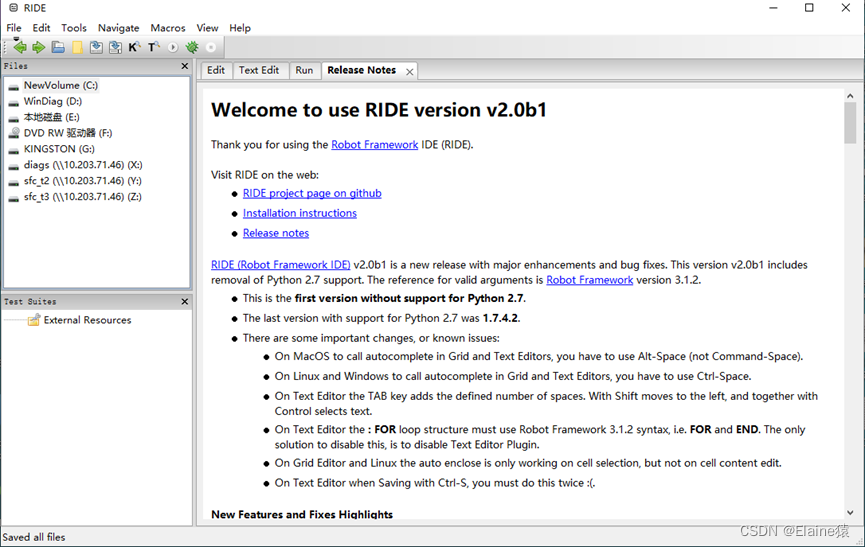Open Robot Framework link before version 3.1.2

click(x=589, y=280)
